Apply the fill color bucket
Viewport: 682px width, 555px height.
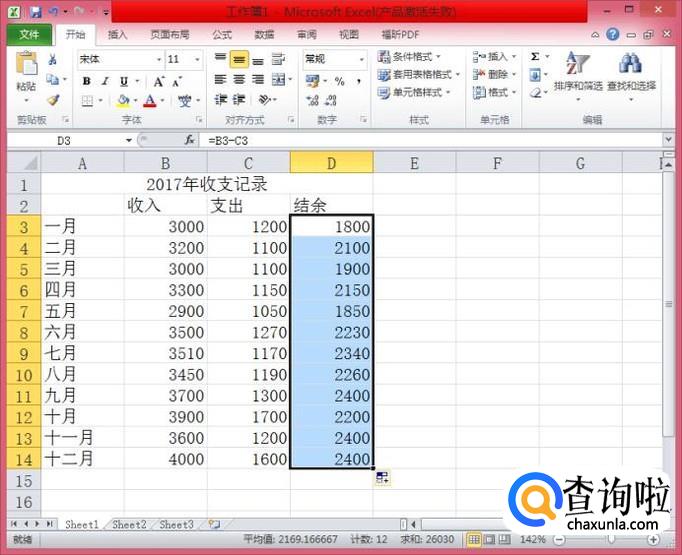(x=124, y=101)
